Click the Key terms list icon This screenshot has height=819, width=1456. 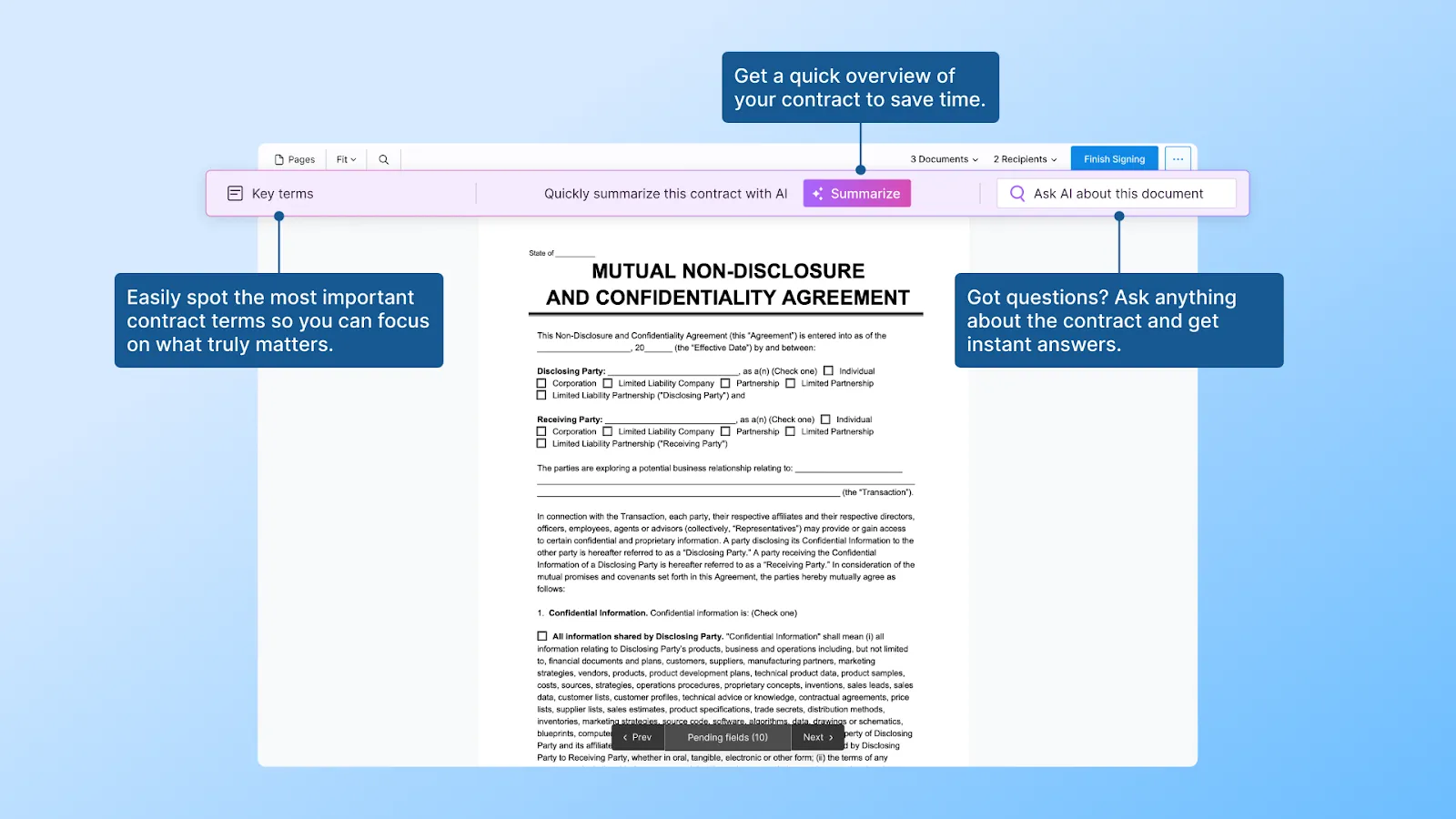235,194
